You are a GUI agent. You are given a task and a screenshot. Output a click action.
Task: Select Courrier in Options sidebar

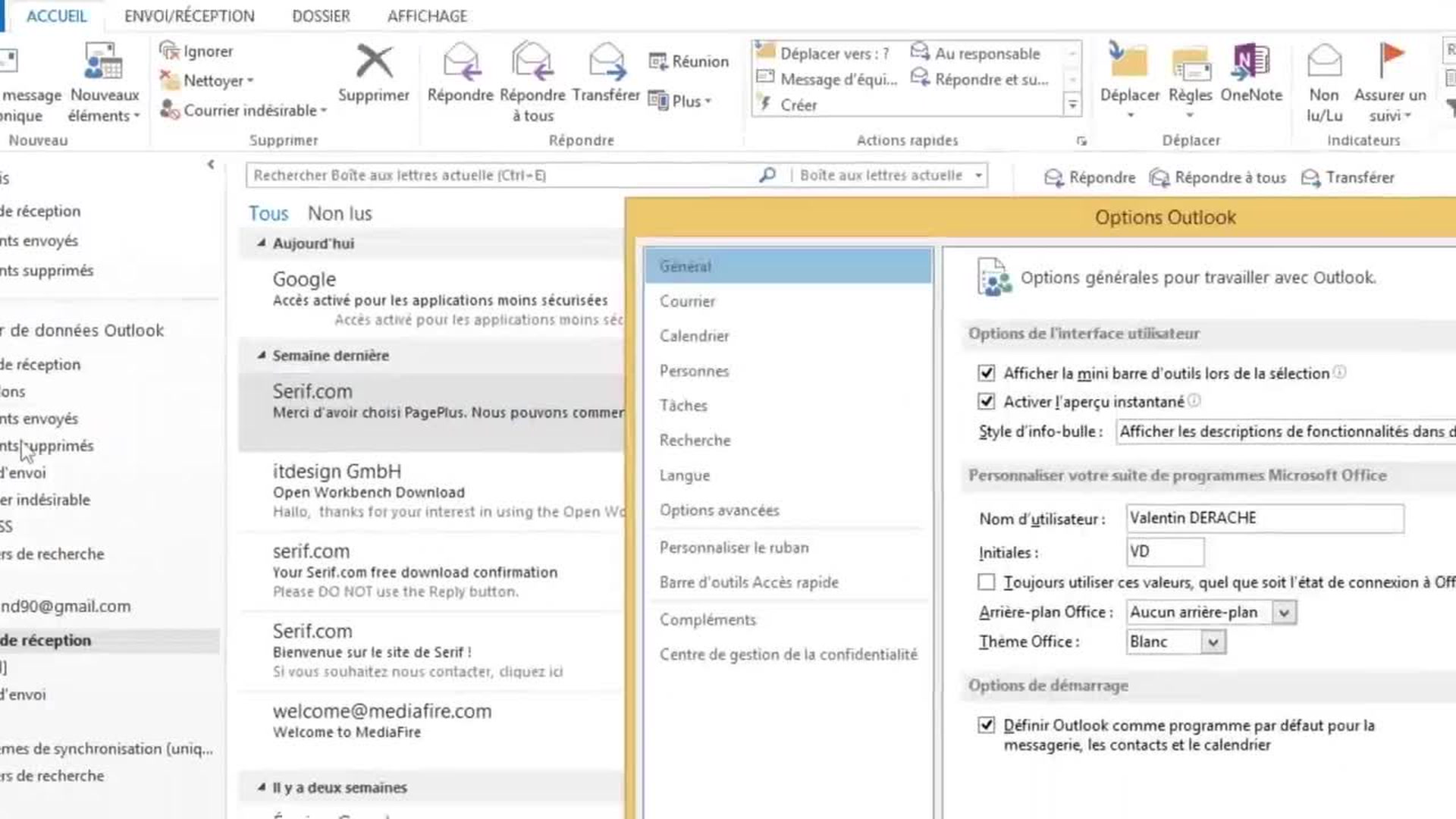click(x=687, y=301)
